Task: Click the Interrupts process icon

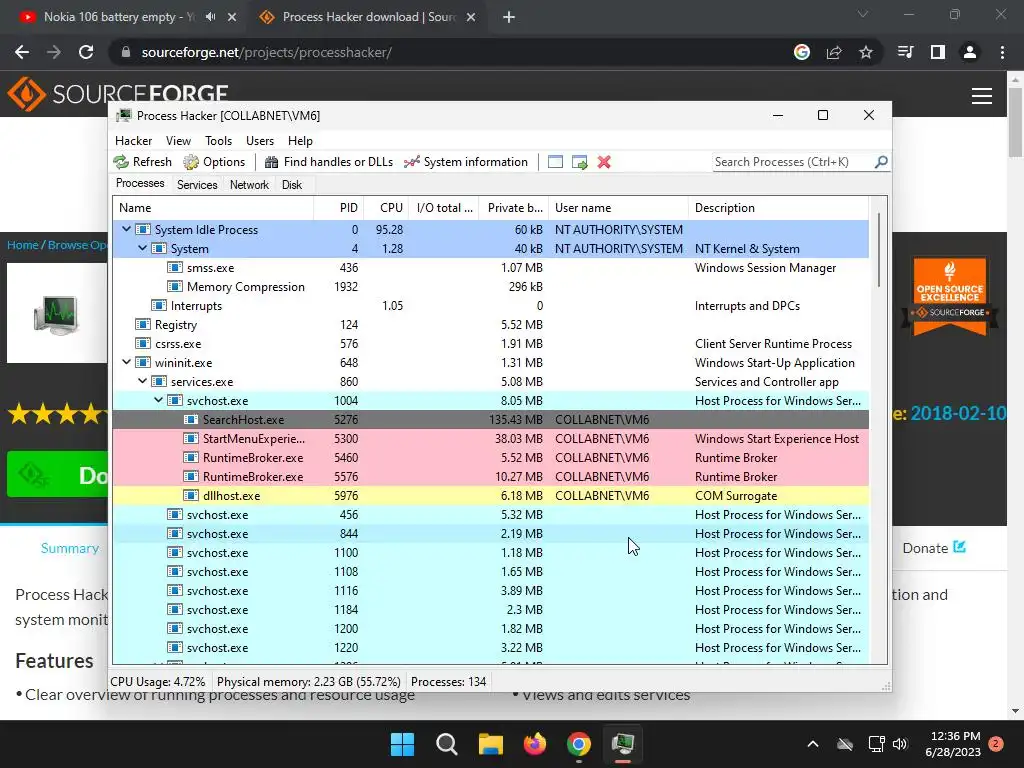Action: point(159,306)
